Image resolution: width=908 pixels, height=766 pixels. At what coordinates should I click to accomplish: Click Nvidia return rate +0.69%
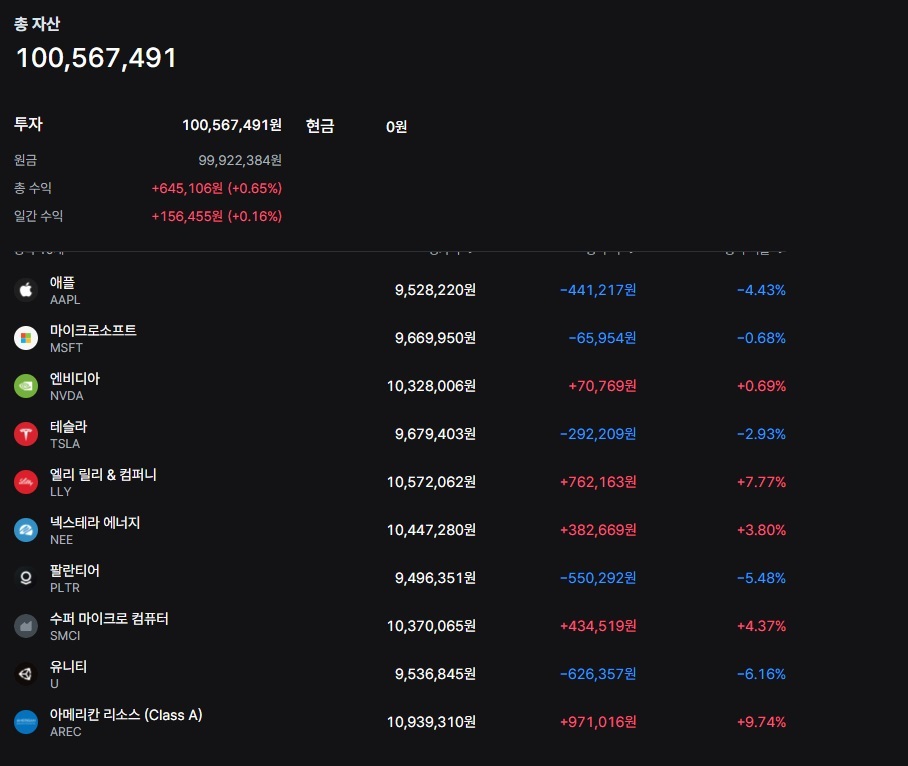(761, 386)
